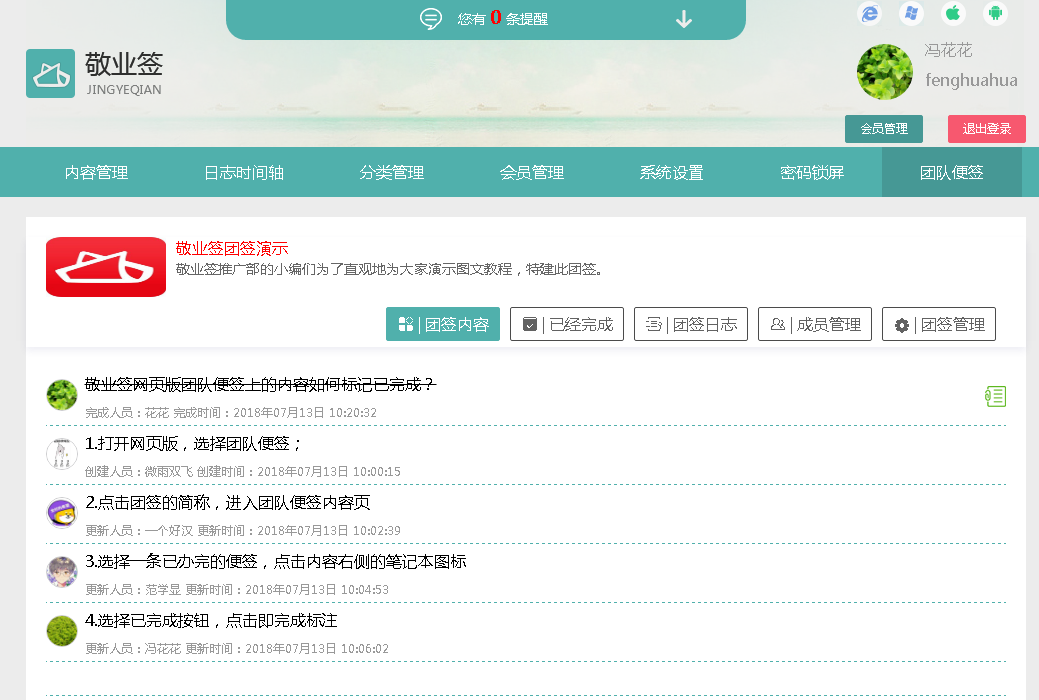Open the 团队便签 nav tab
The image size is (1039, 700).
coord(952,172)
